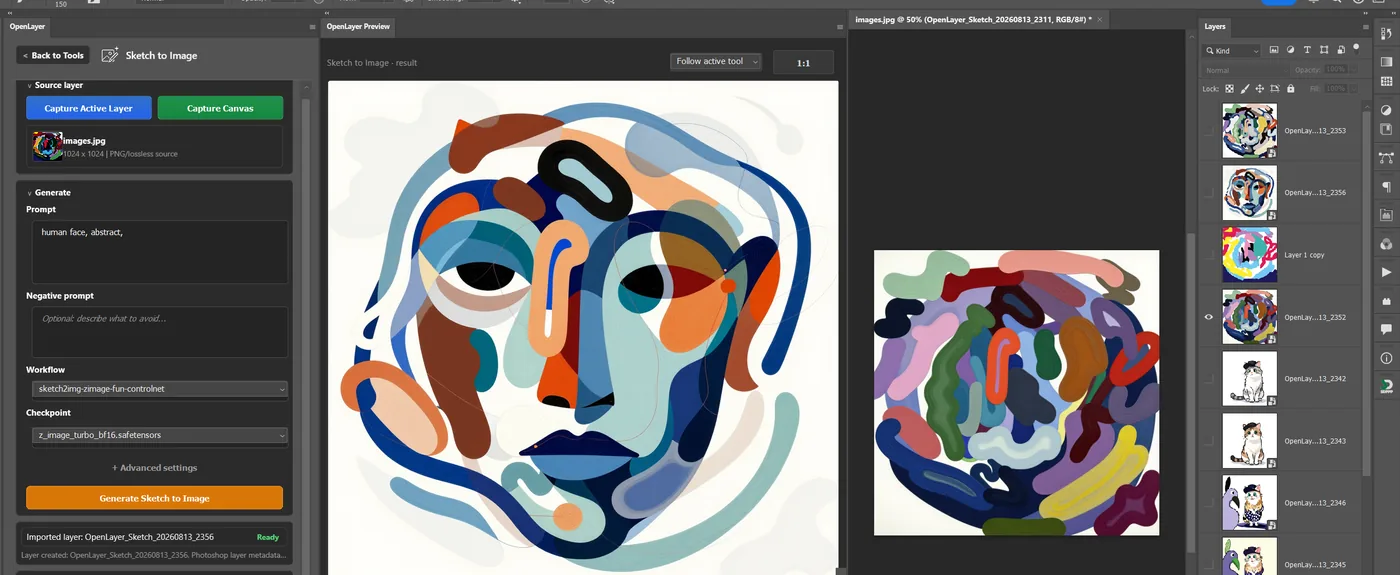Open the Kind filter dropdown
The height and width of the screenshot is (575, 1400).
coord(1232,51)
